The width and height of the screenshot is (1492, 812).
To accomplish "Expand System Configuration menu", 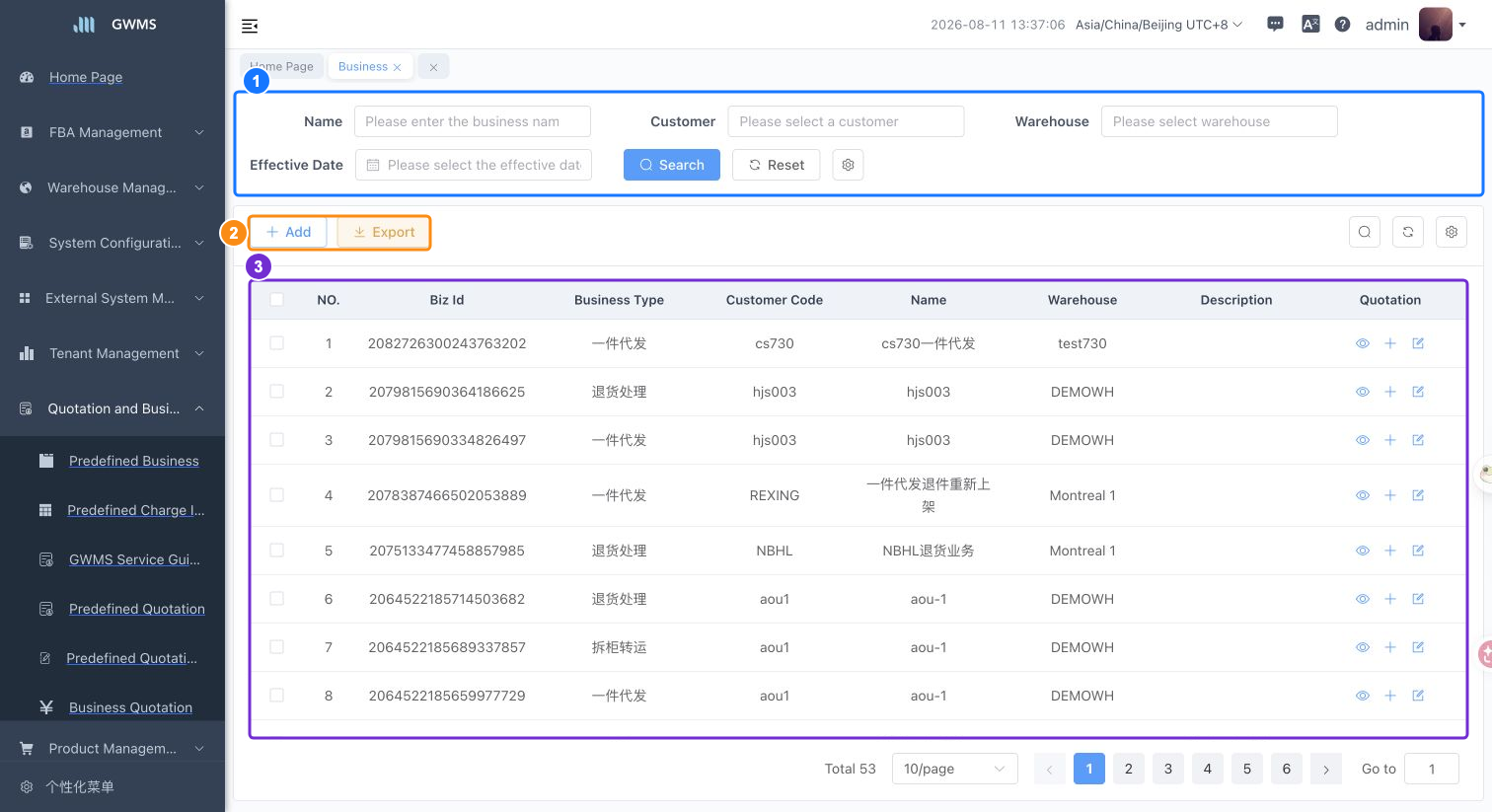I will pyautogui.click(x=112, y=243).
